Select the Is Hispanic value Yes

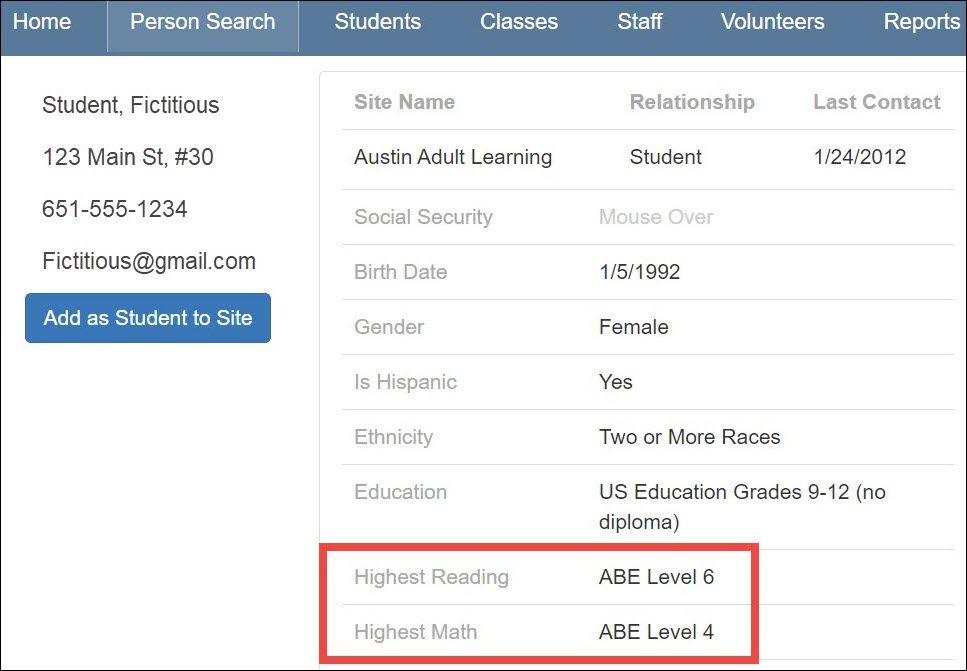click(x=615, y=382)
